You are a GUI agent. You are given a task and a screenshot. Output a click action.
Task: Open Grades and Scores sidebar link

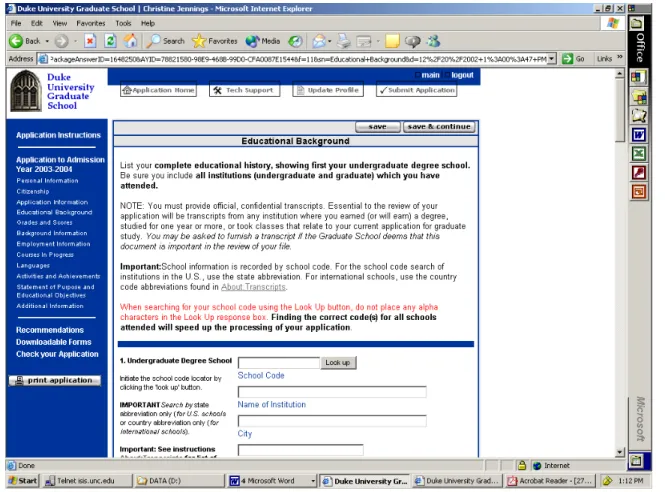[x=45, y=223]
